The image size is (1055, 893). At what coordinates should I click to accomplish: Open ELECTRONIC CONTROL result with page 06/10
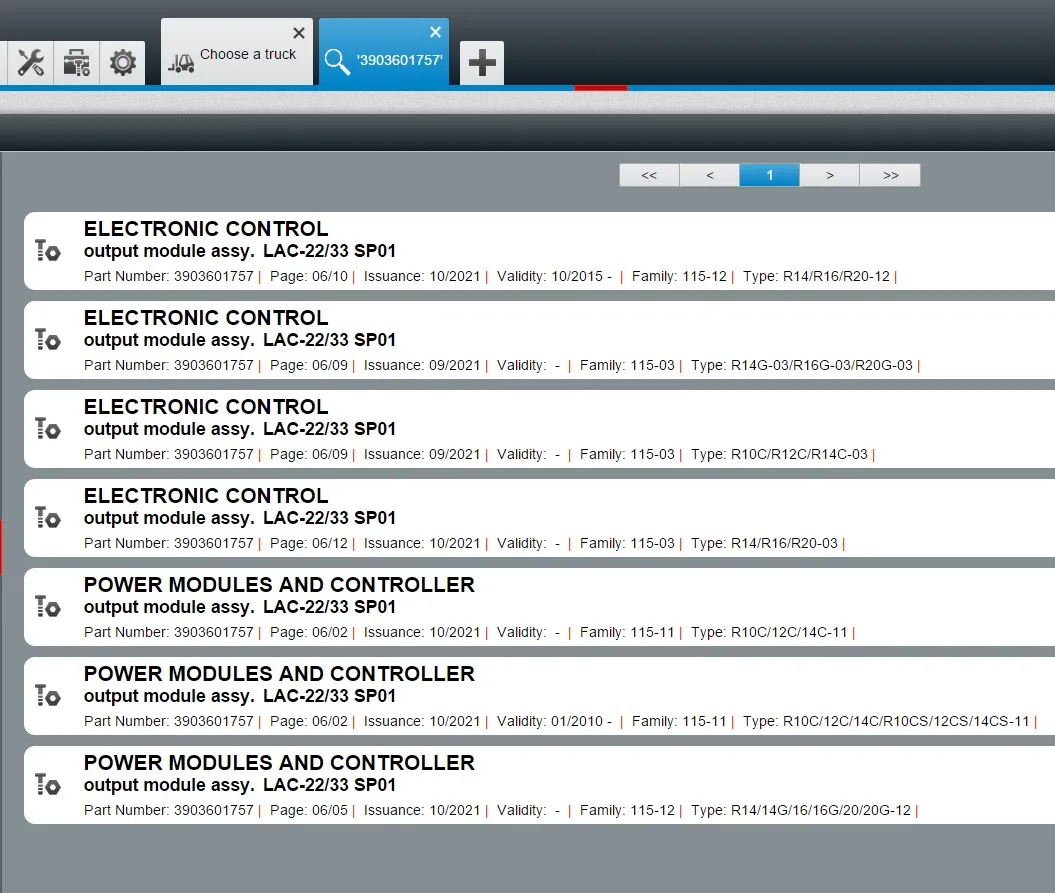[x=540, y=251]
